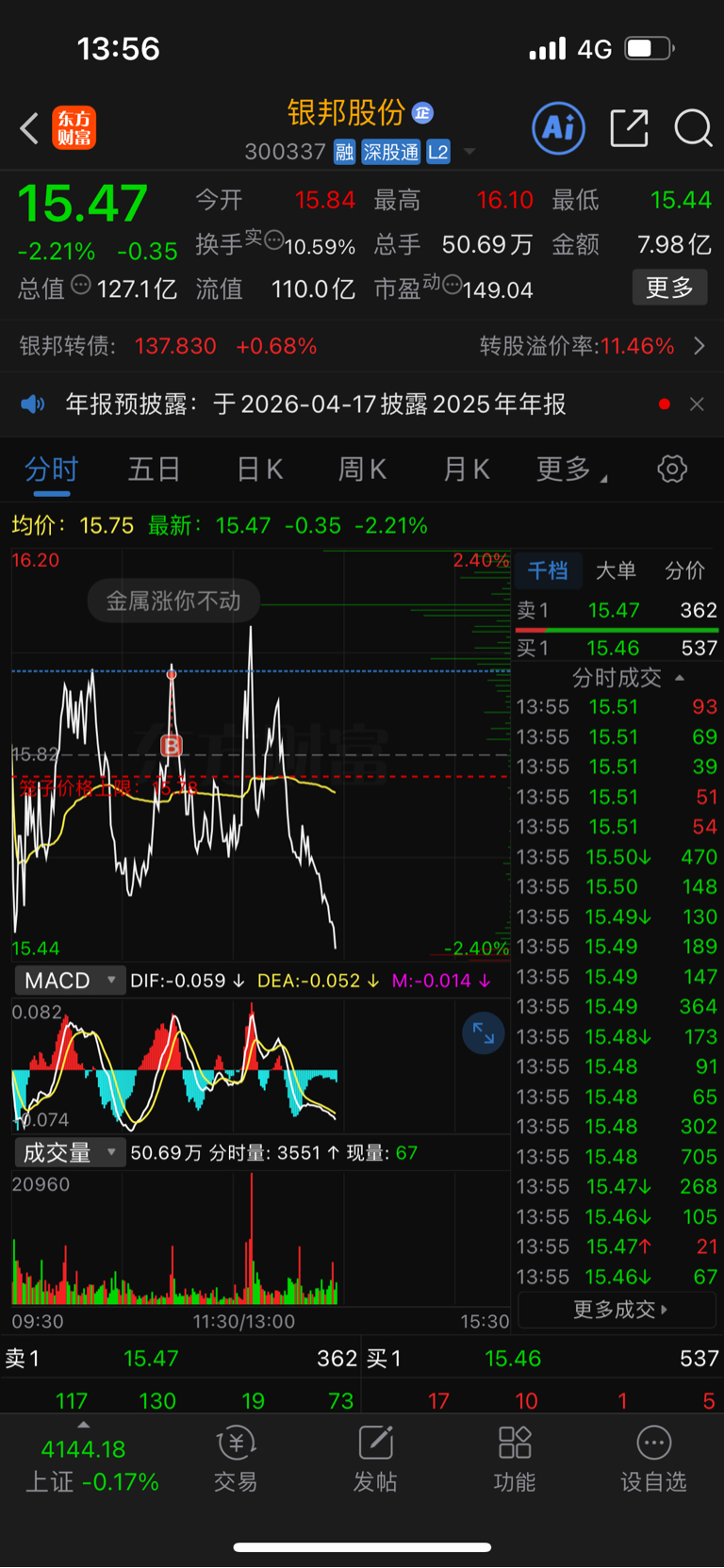Tap the DIF -0.059 MACD value
This screenshot has width=724, height=1568.
point(187,981)
